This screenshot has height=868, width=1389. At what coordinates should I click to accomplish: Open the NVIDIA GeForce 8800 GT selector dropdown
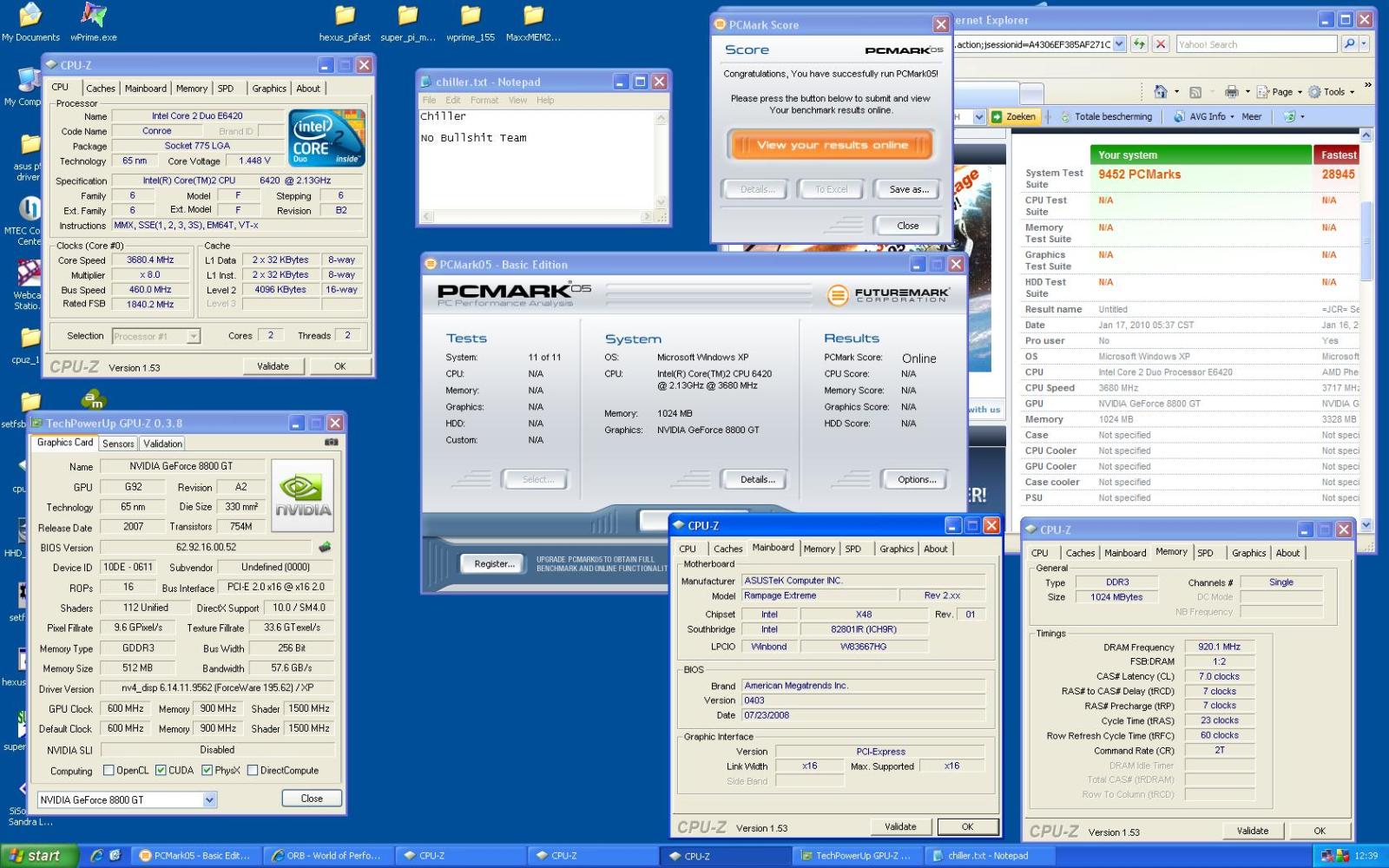coord(209,799)
